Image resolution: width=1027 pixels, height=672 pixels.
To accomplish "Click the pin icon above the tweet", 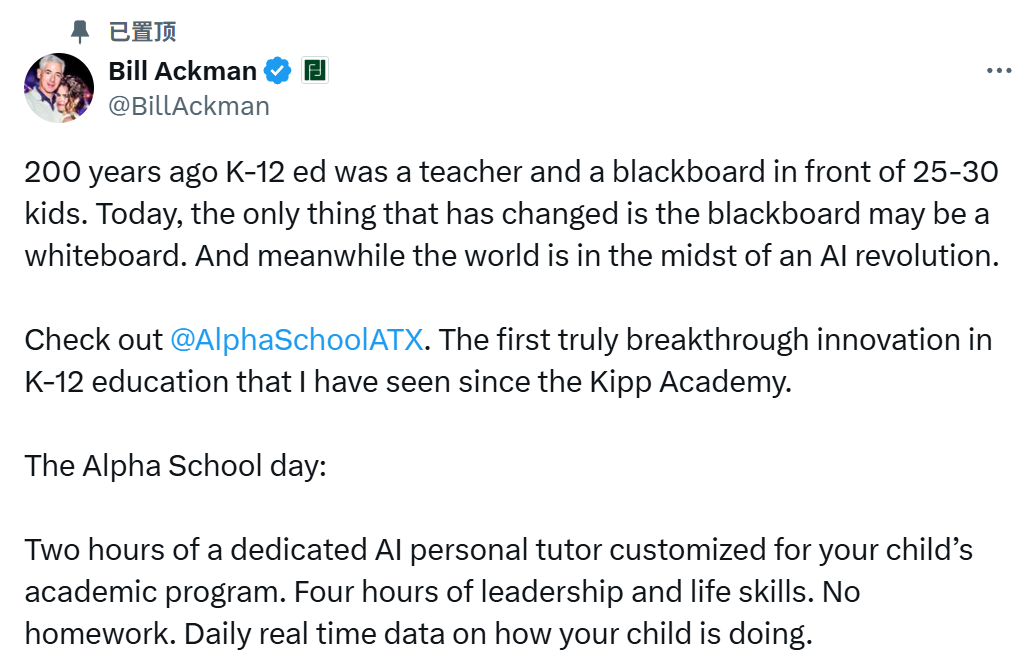I will (x=80, y=33).
